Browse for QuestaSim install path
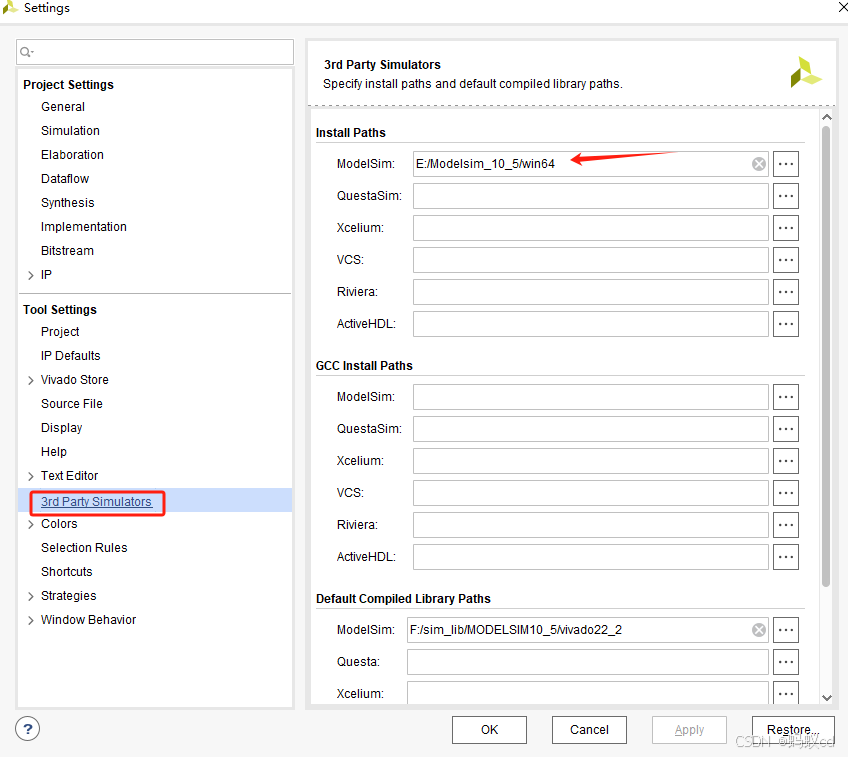 click(x=785, y=196)
